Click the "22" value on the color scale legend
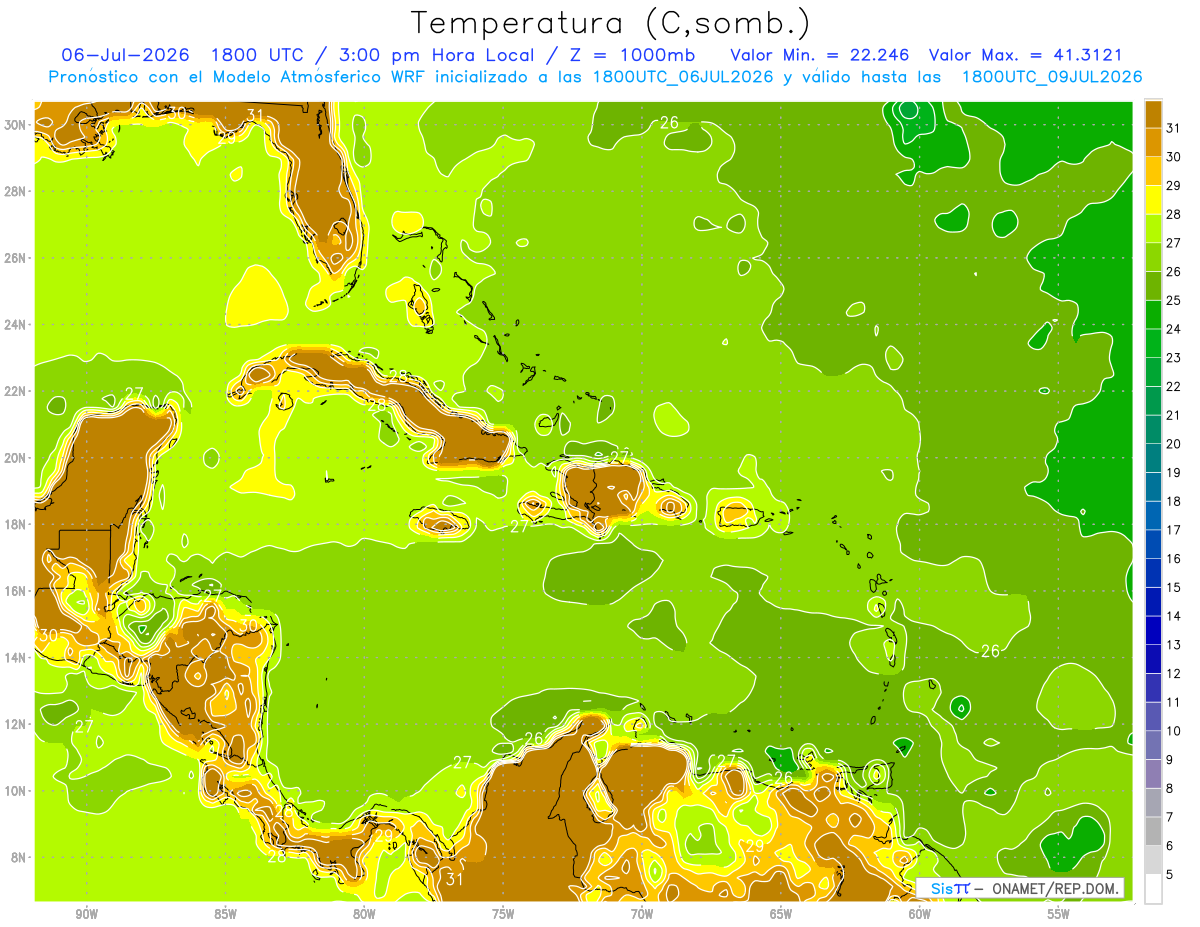This screenshot has height=927, width=1200. (x=1174, y=386)
